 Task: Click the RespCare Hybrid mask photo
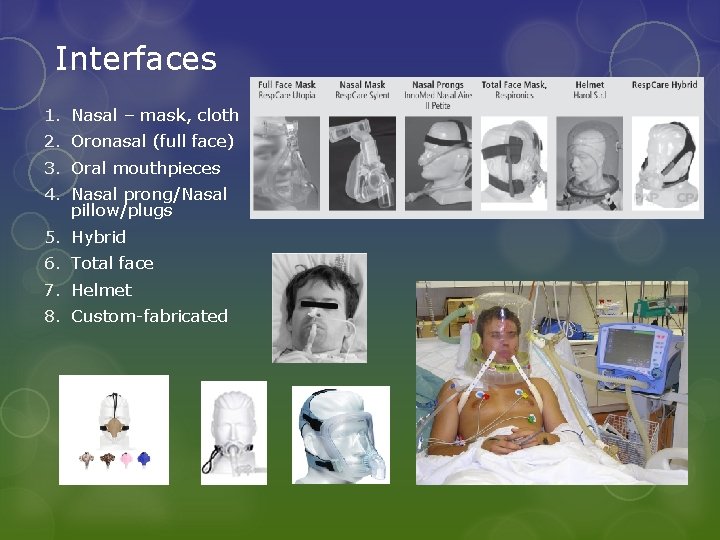point(665,163)
